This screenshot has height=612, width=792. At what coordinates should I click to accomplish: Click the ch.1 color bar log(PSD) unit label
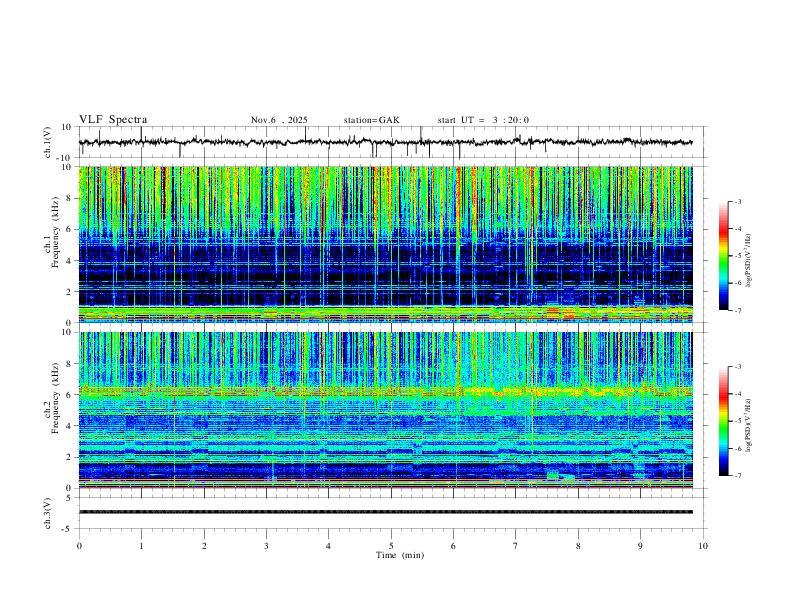[749, 260]
